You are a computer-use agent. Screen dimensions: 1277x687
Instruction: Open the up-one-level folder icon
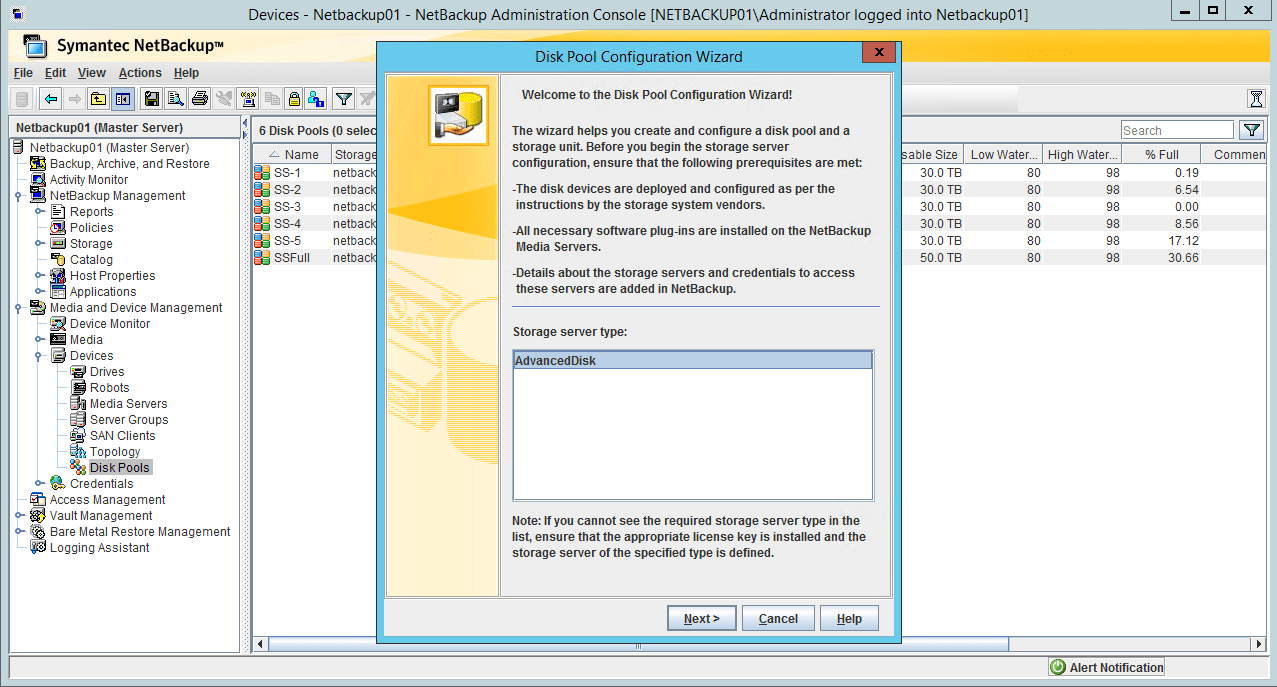96,98
